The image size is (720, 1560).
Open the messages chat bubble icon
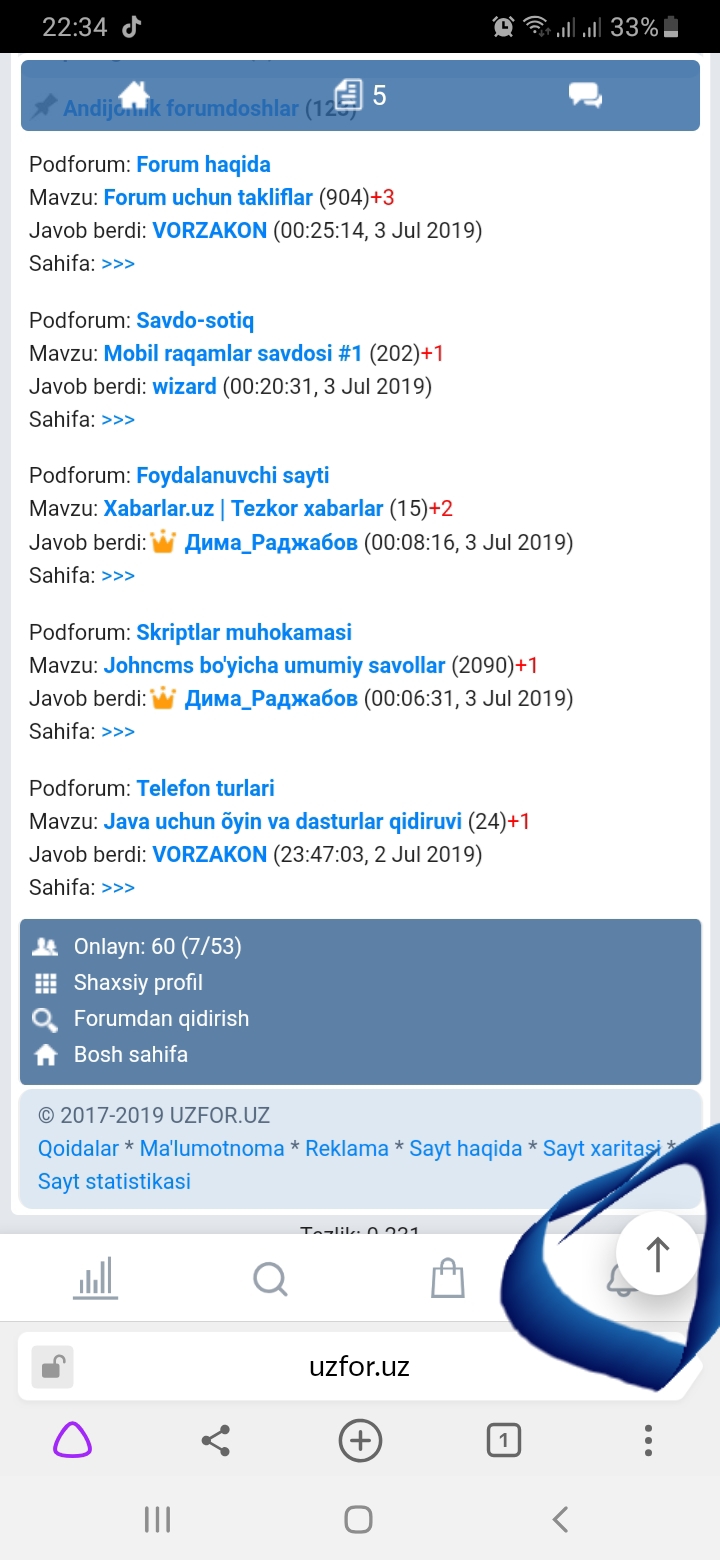click(x=585, y=95)
